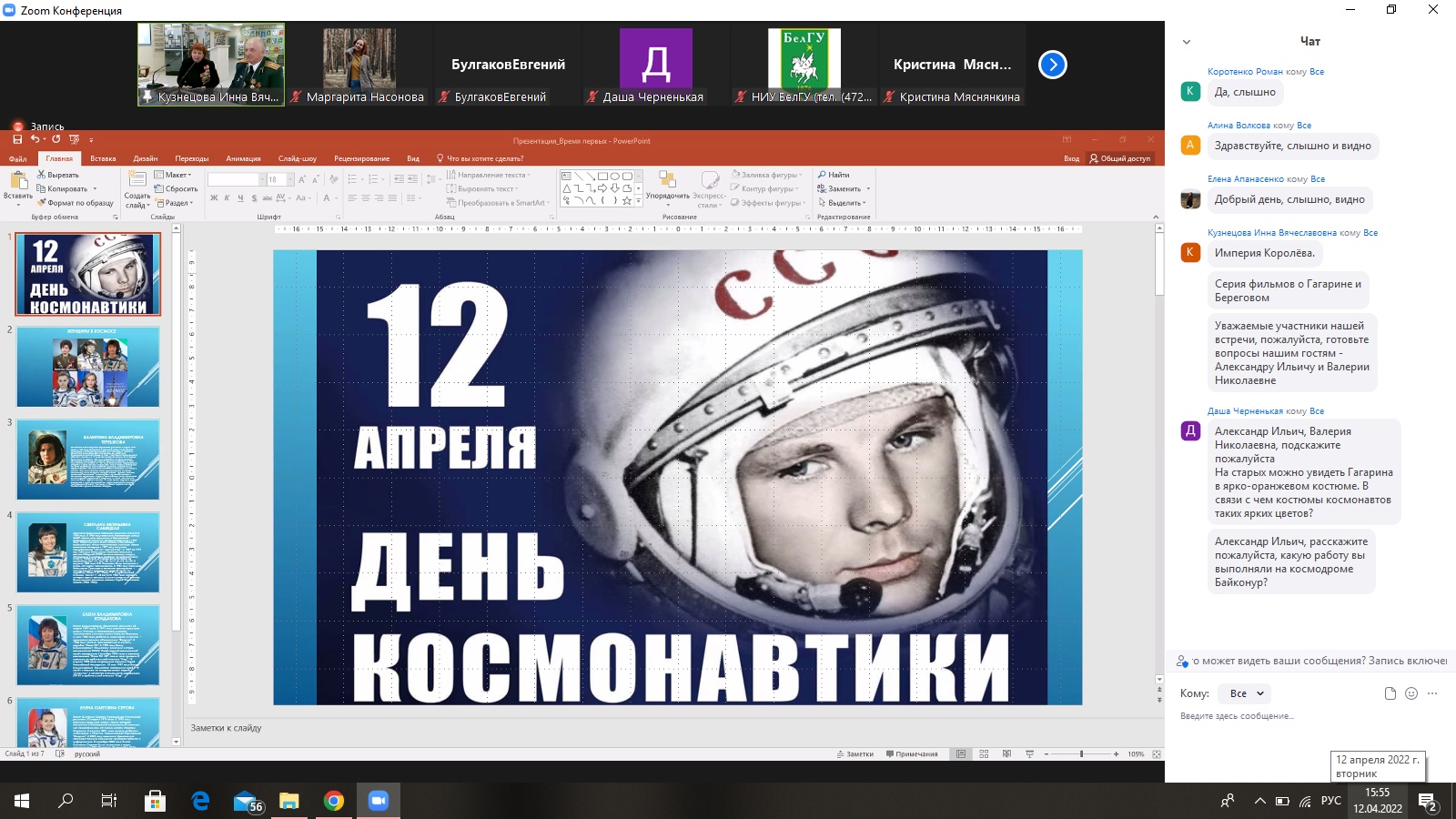Apply Формат по образцу format painter
Image resolution: width=1456 pixels, height=819 pixels.
[x=76, y=203]
